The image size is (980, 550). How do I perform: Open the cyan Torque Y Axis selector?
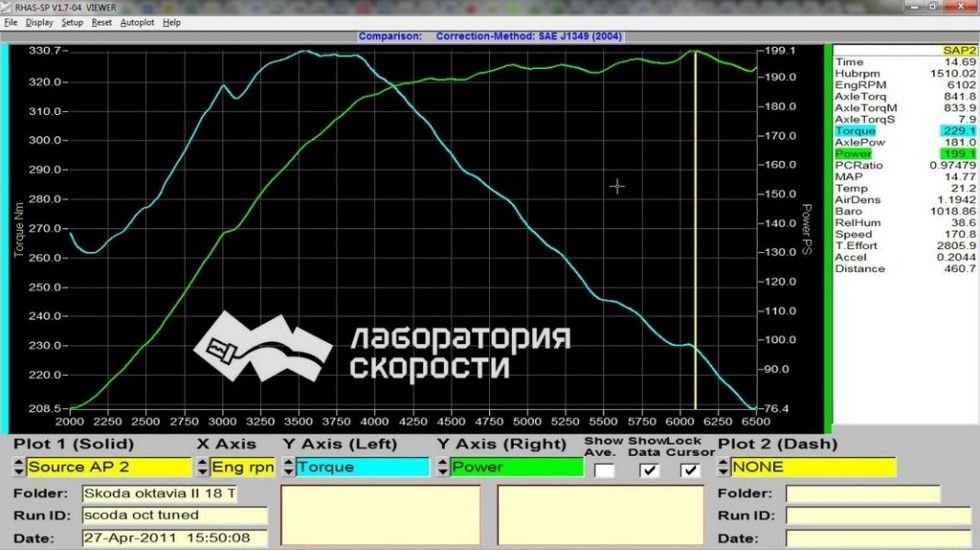[x=362, y=467]
